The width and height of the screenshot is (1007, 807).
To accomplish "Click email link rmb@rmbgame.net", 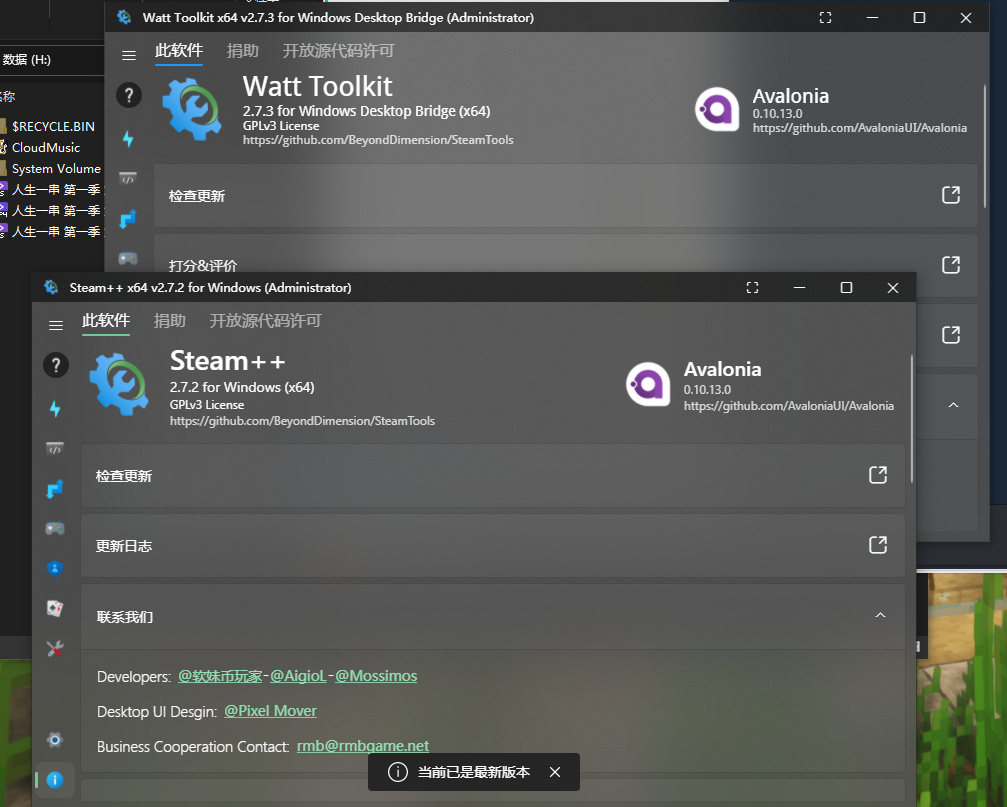I will click(x=363, y=746).
